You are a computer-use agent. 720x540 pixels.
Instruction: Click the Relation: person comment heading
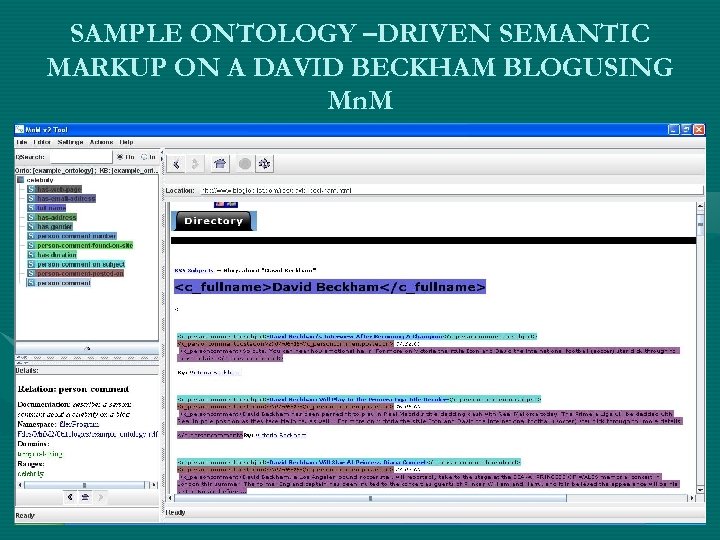[73, 389]
